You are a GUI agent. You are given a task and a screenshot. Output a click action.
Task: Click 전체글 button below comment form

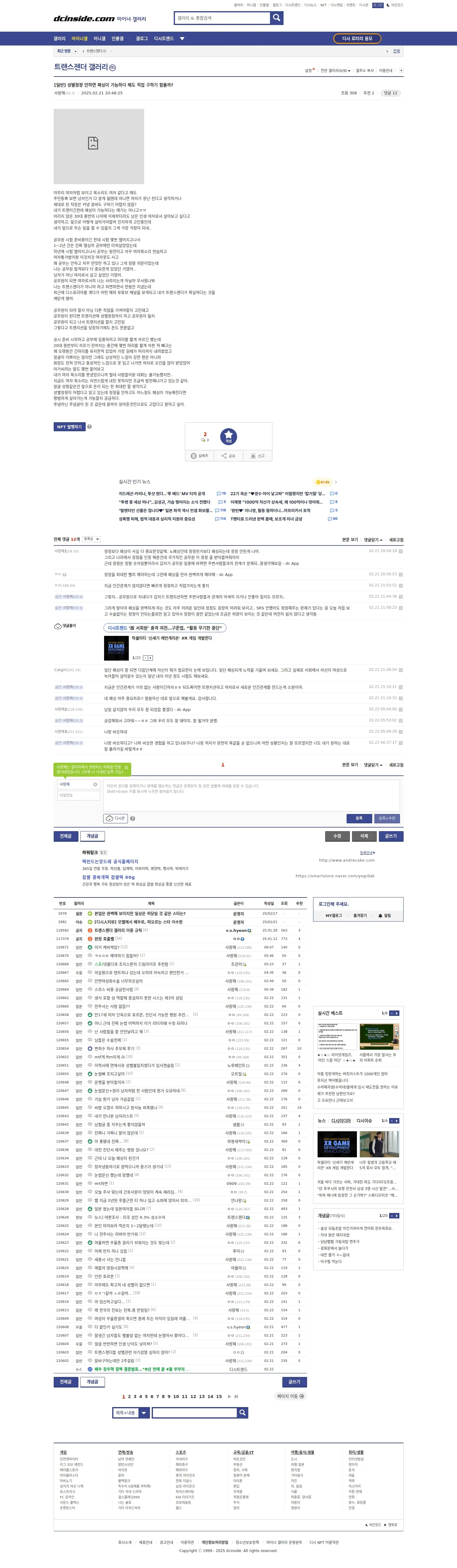(x=66, y=836)
